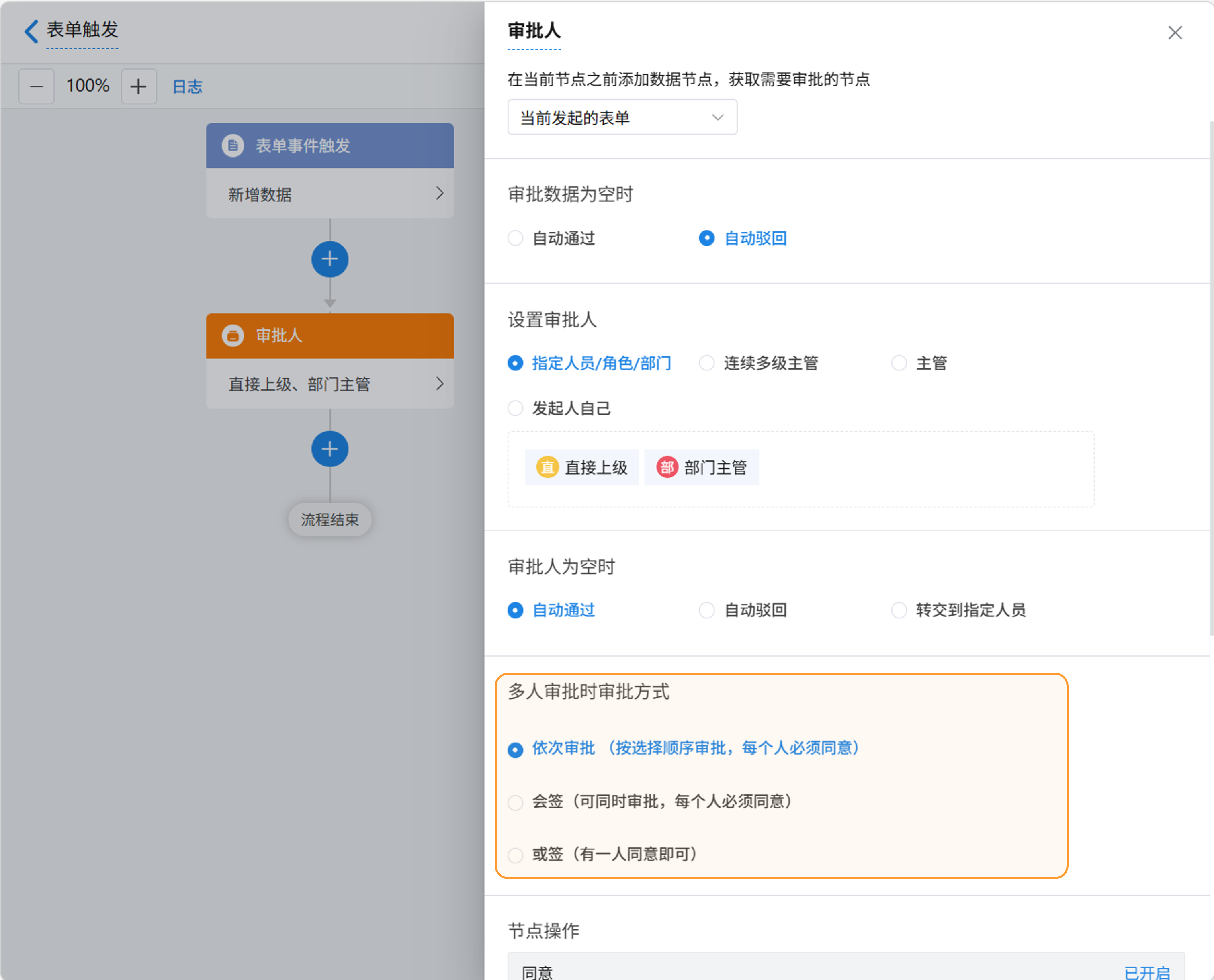Click the orange 审批人 node icon
The height and width of the screenshot is (980, 1214).
pyautogui.click(x=233, y=336)
